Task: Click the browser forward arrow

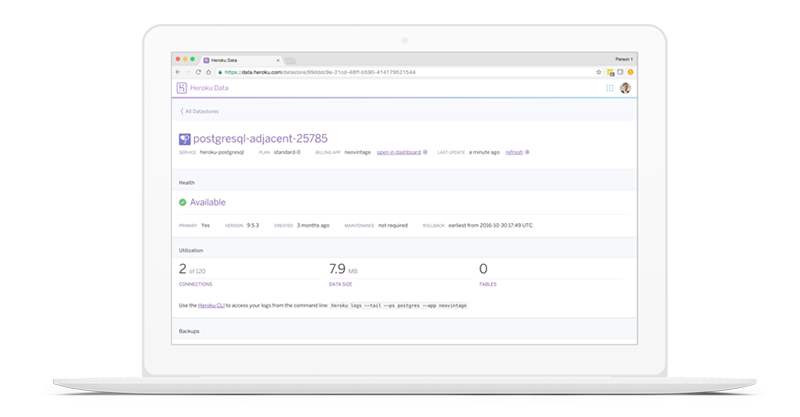Action: (x=188, y=72)
